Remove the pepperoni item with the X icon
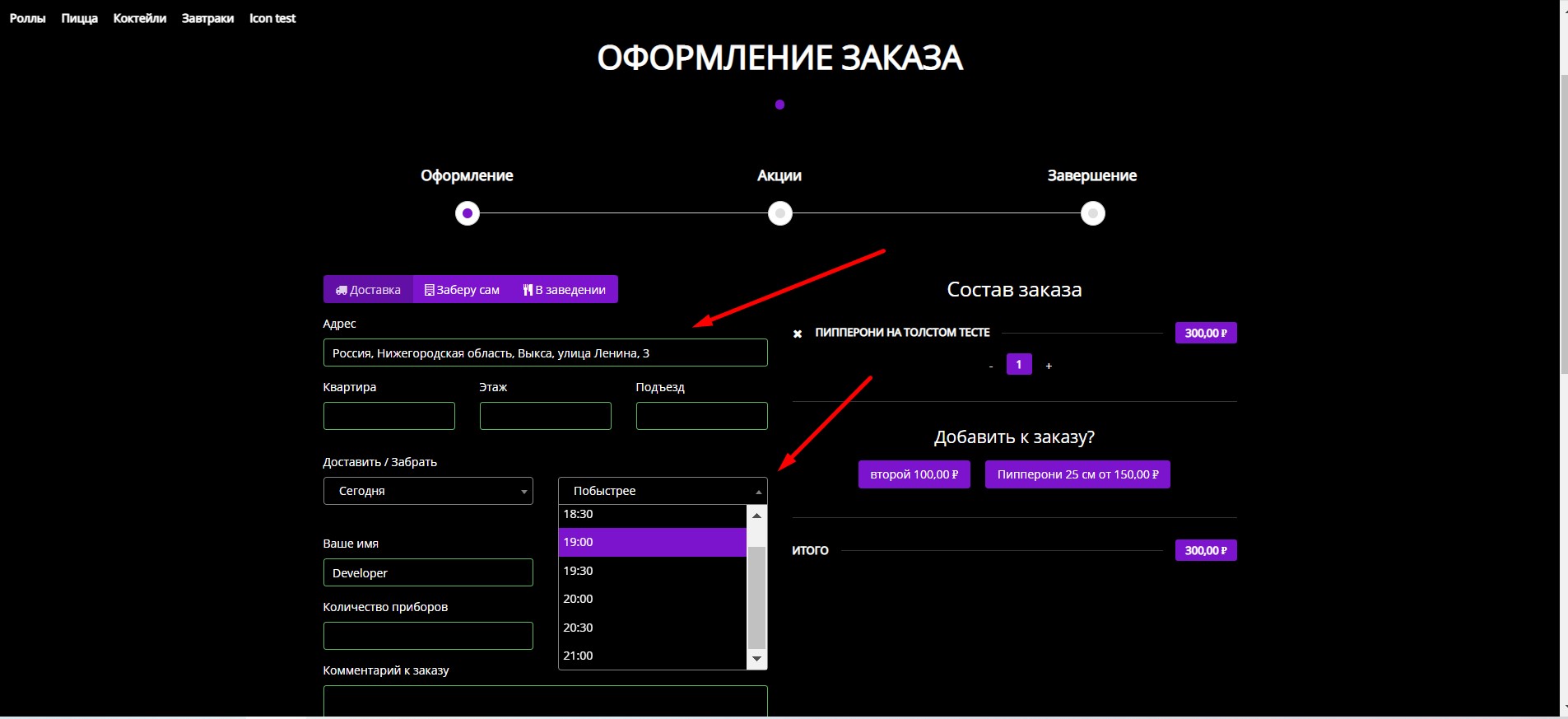1568x719 pixels. (x=797, y=334)
